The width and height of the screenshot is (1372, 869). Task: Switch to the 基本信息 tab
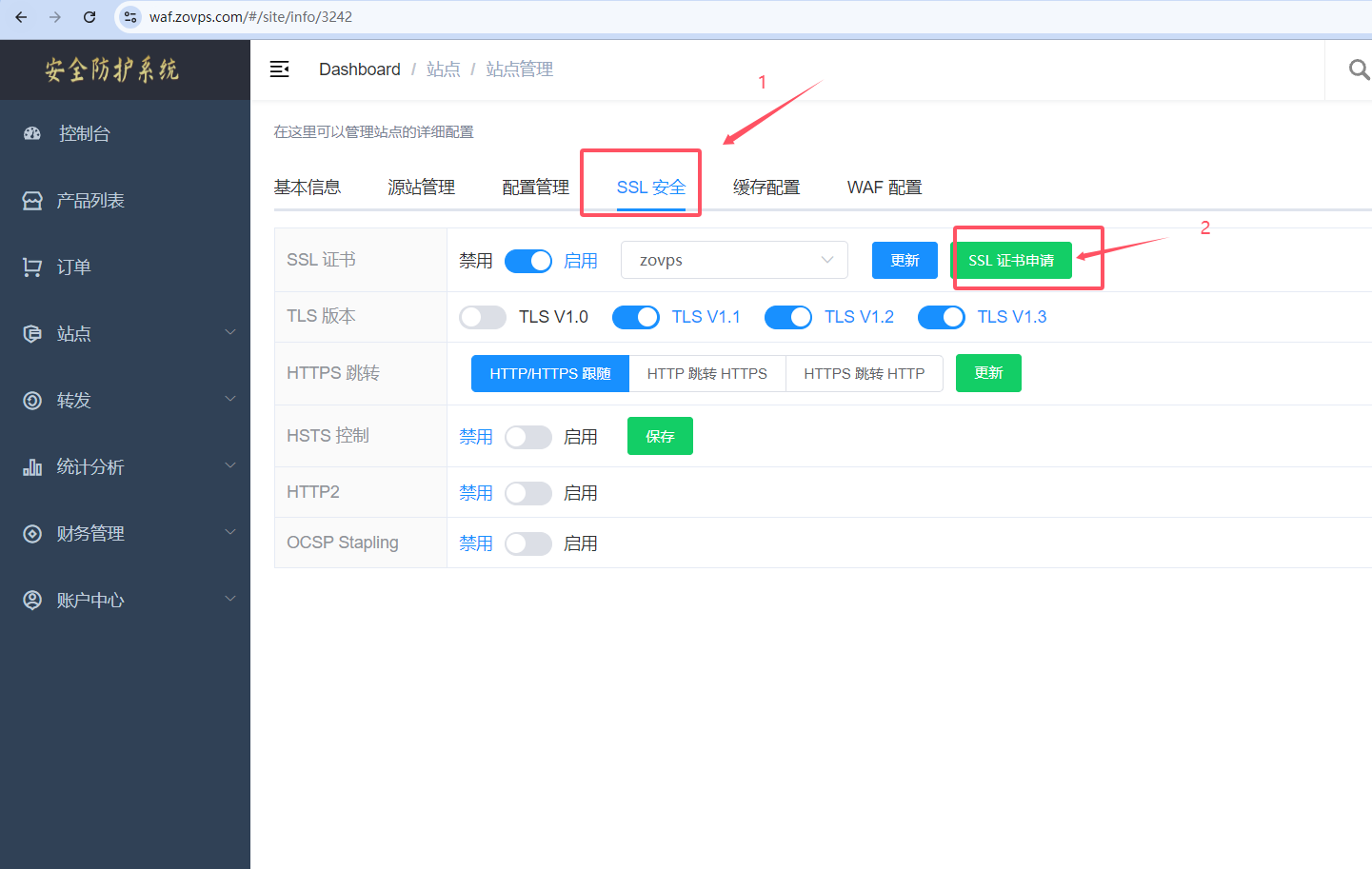pos(308,188)
